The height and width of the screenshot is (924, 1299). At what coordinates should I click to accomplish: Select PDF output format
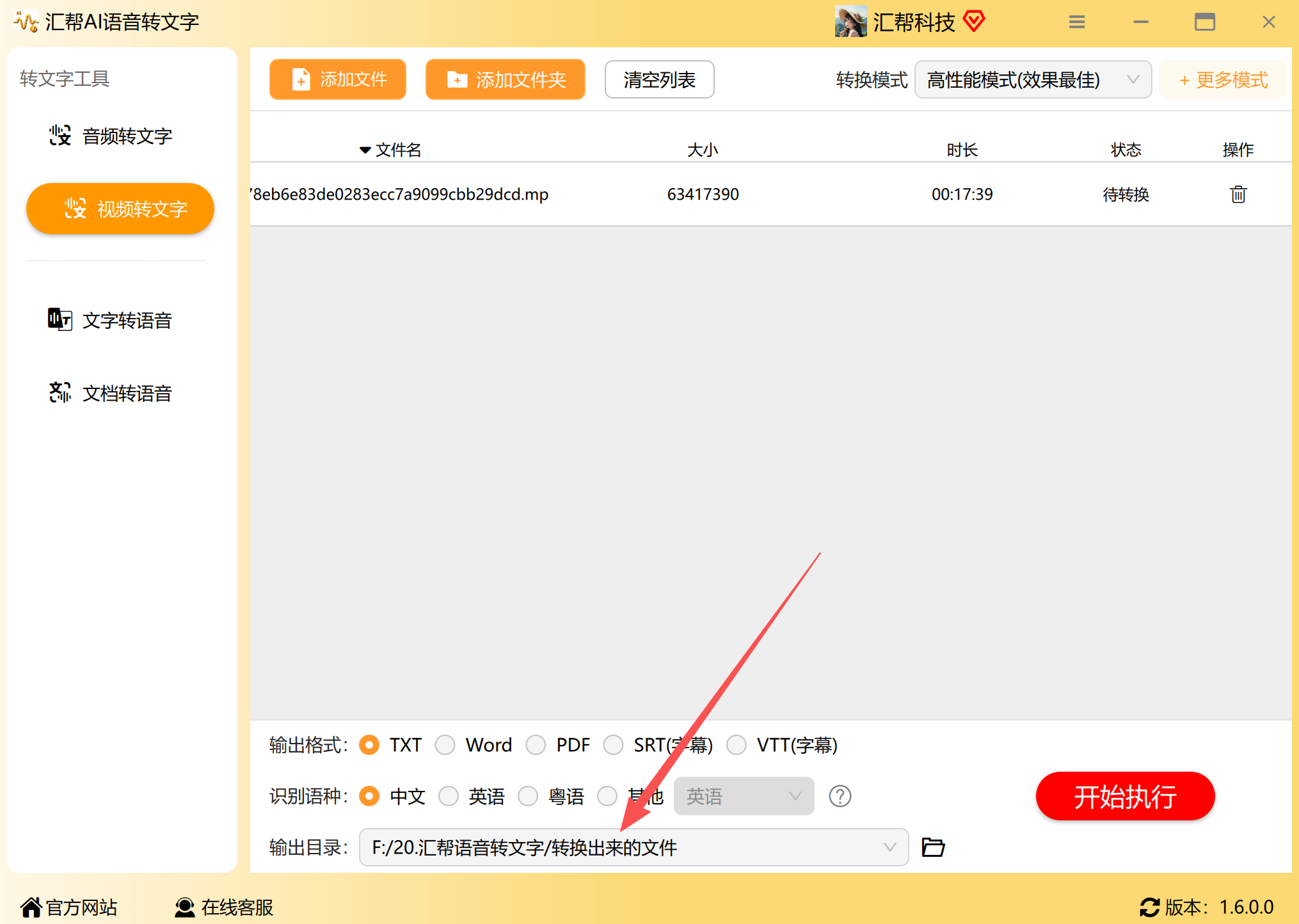(x=536, y=745)
